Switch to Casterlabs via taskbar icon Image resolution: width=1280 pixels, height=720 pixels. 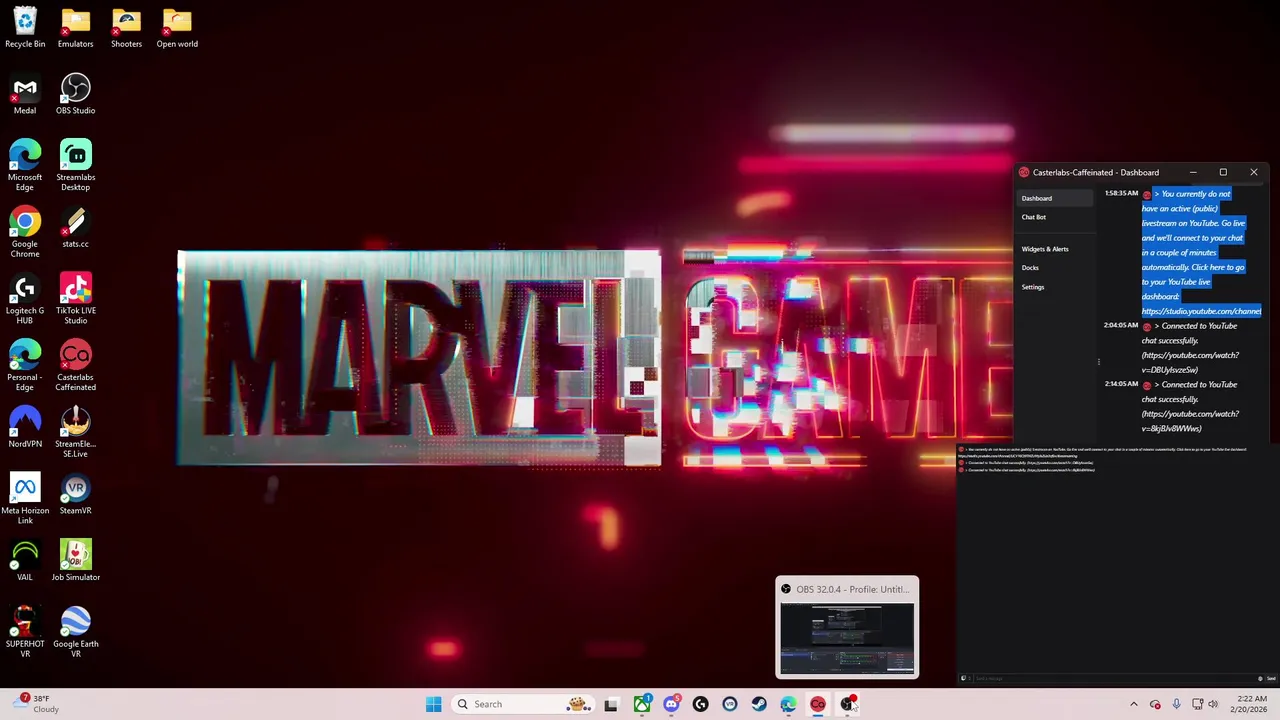tap(818, 704)
